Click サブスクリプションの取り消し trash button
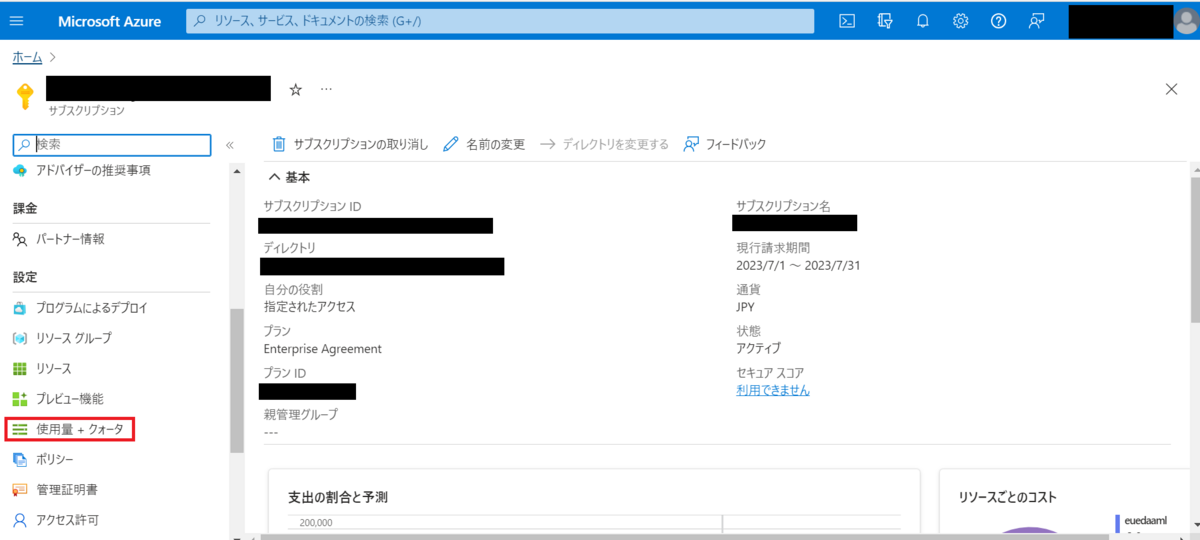Viewport: 1200px width, 540px height. (350, 144)
